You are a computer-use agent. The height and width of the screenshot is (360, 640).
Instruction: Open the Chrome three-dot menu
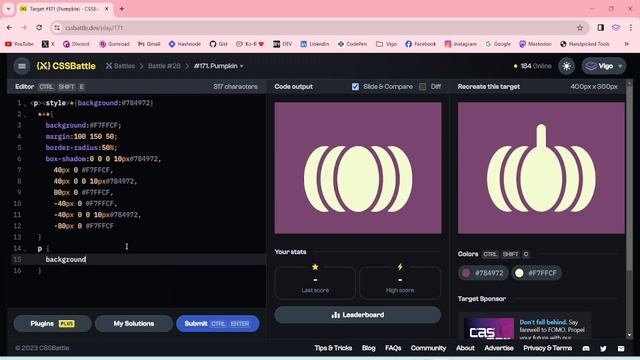pos(631,28)
